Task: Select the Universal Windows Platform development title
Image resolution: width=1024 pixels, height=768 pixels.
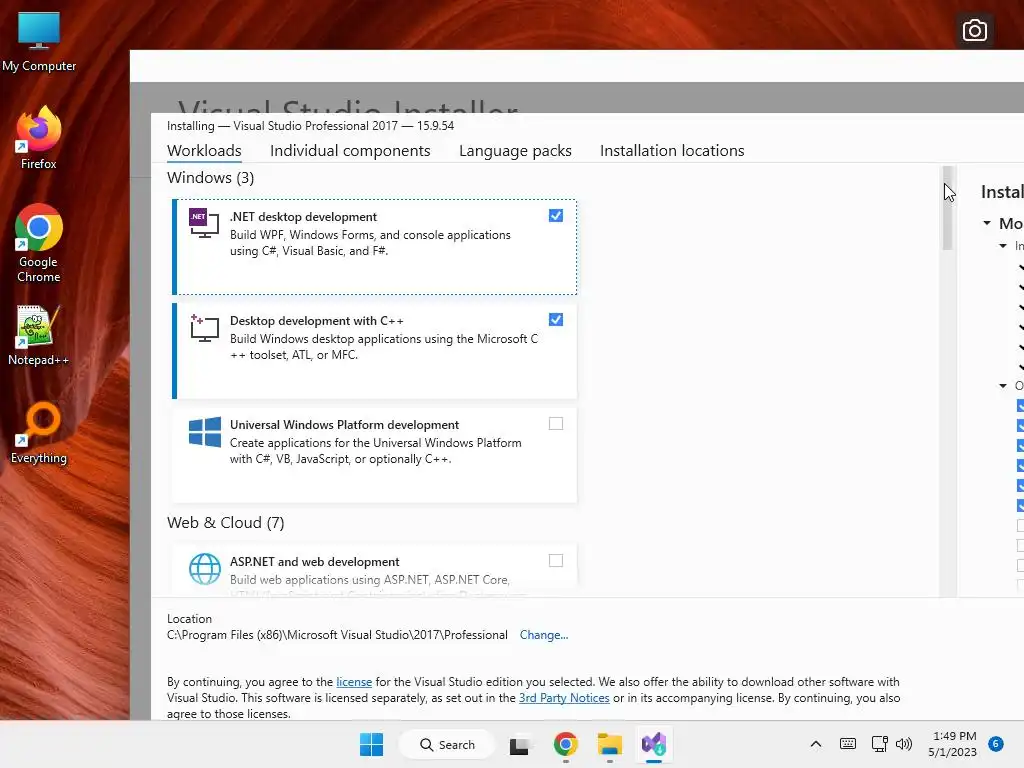Action: tap(344, 425)
